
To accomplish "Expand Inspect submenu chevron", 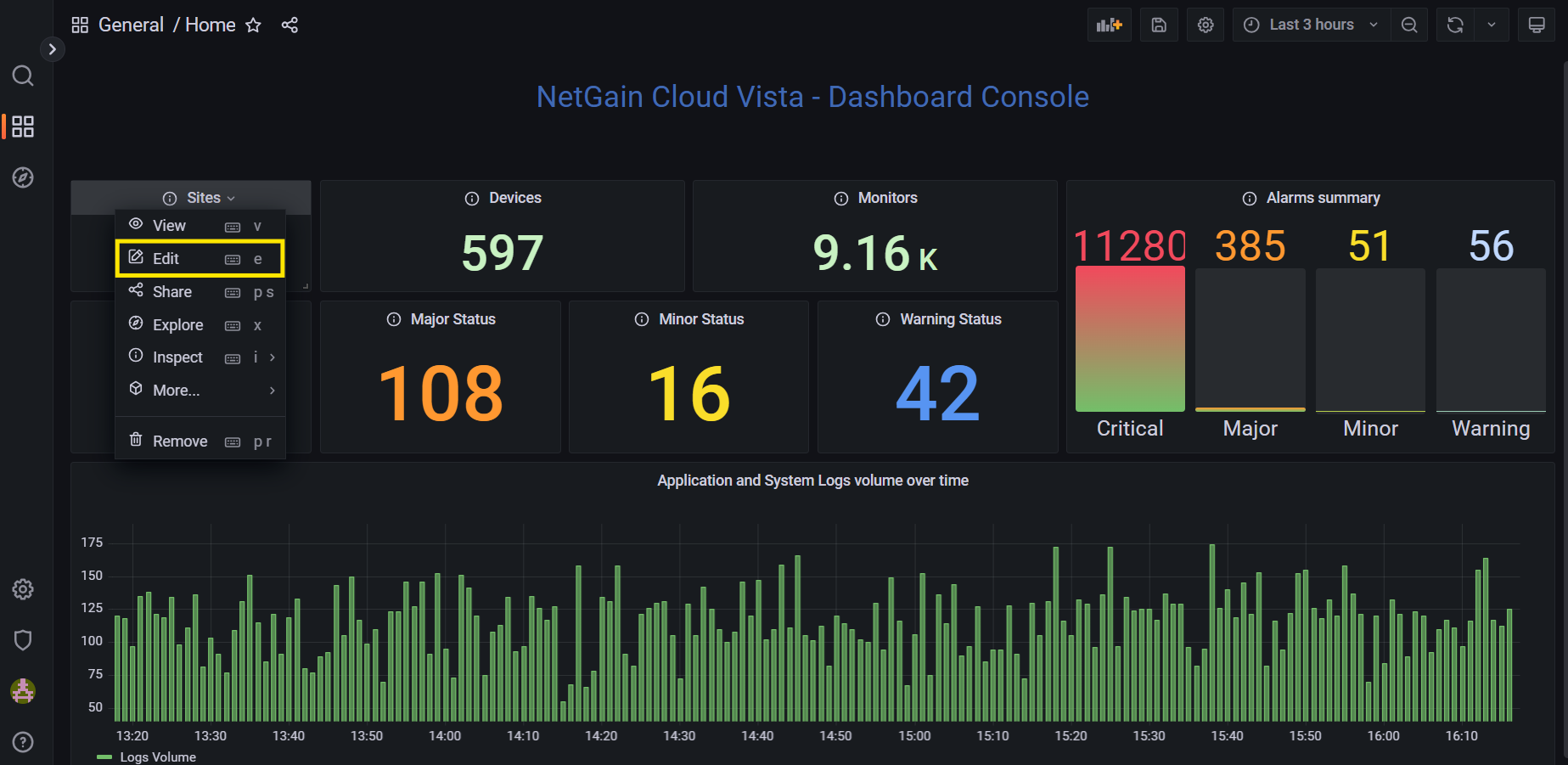I will pyautogui.click(x=273, y=357).
